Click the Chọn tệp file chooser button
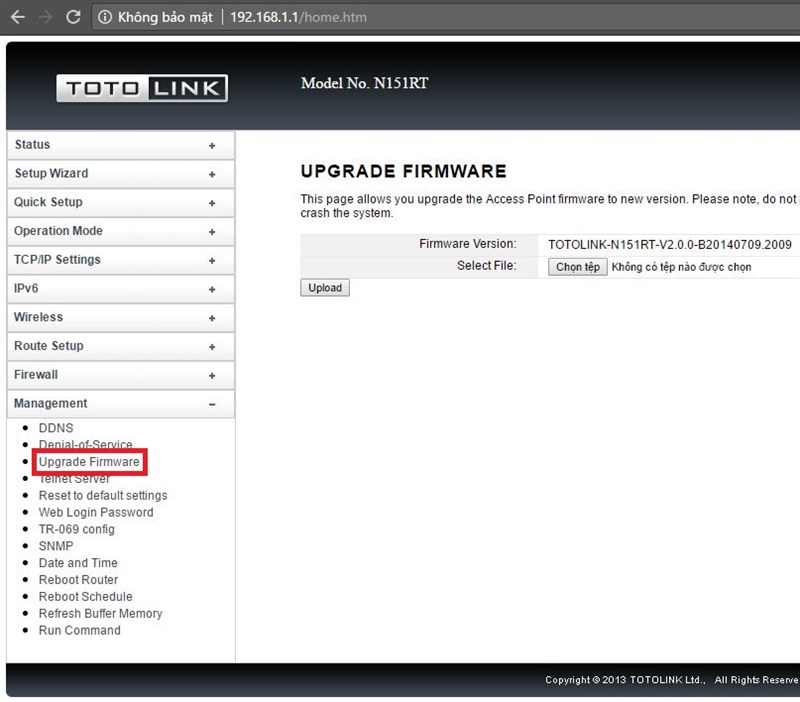 coord(578,267)
